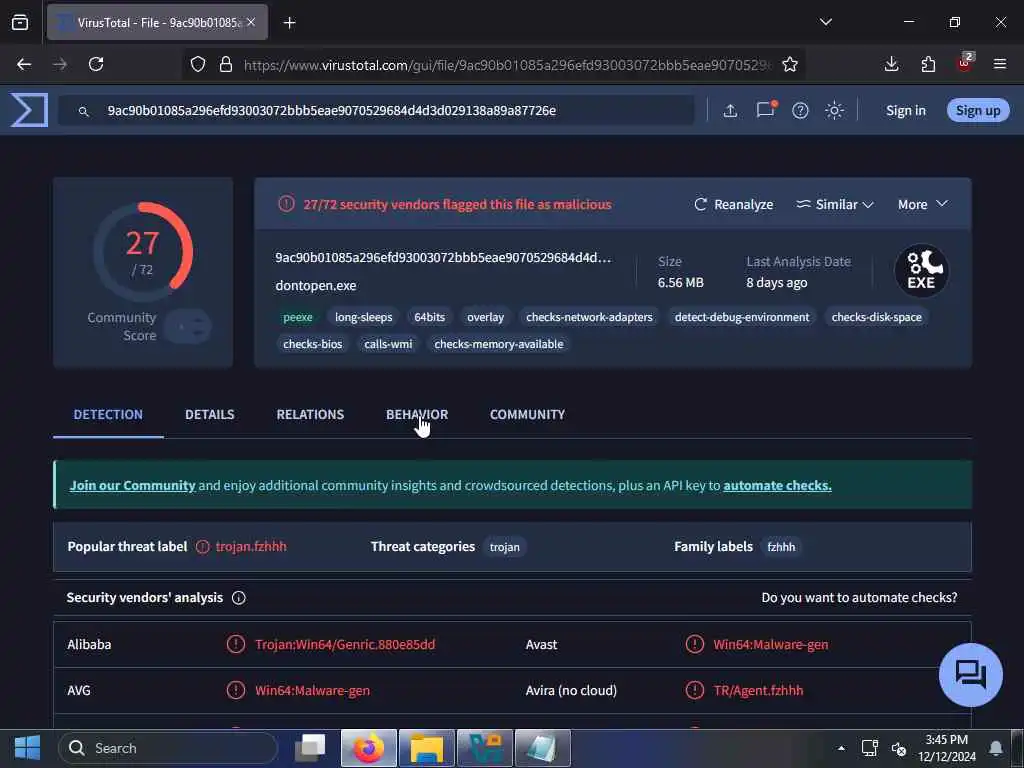
Task: Click the peexe tag
Action: tap(298, 317)
